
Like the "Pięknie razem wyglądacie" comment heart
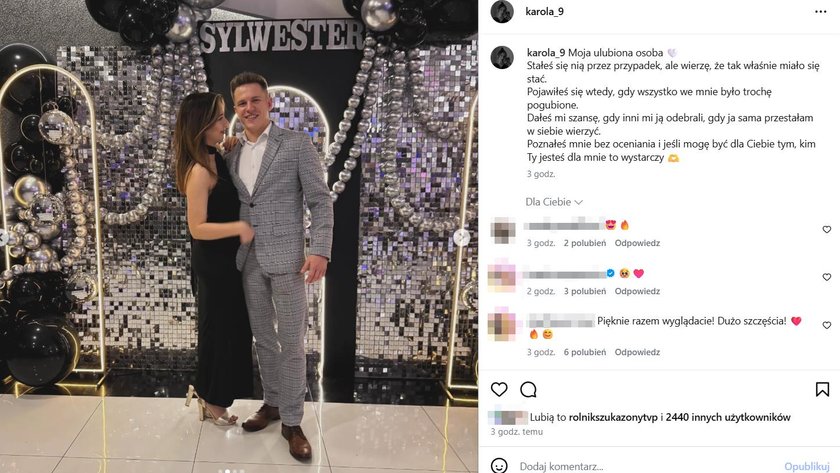[x=827, y=325]
